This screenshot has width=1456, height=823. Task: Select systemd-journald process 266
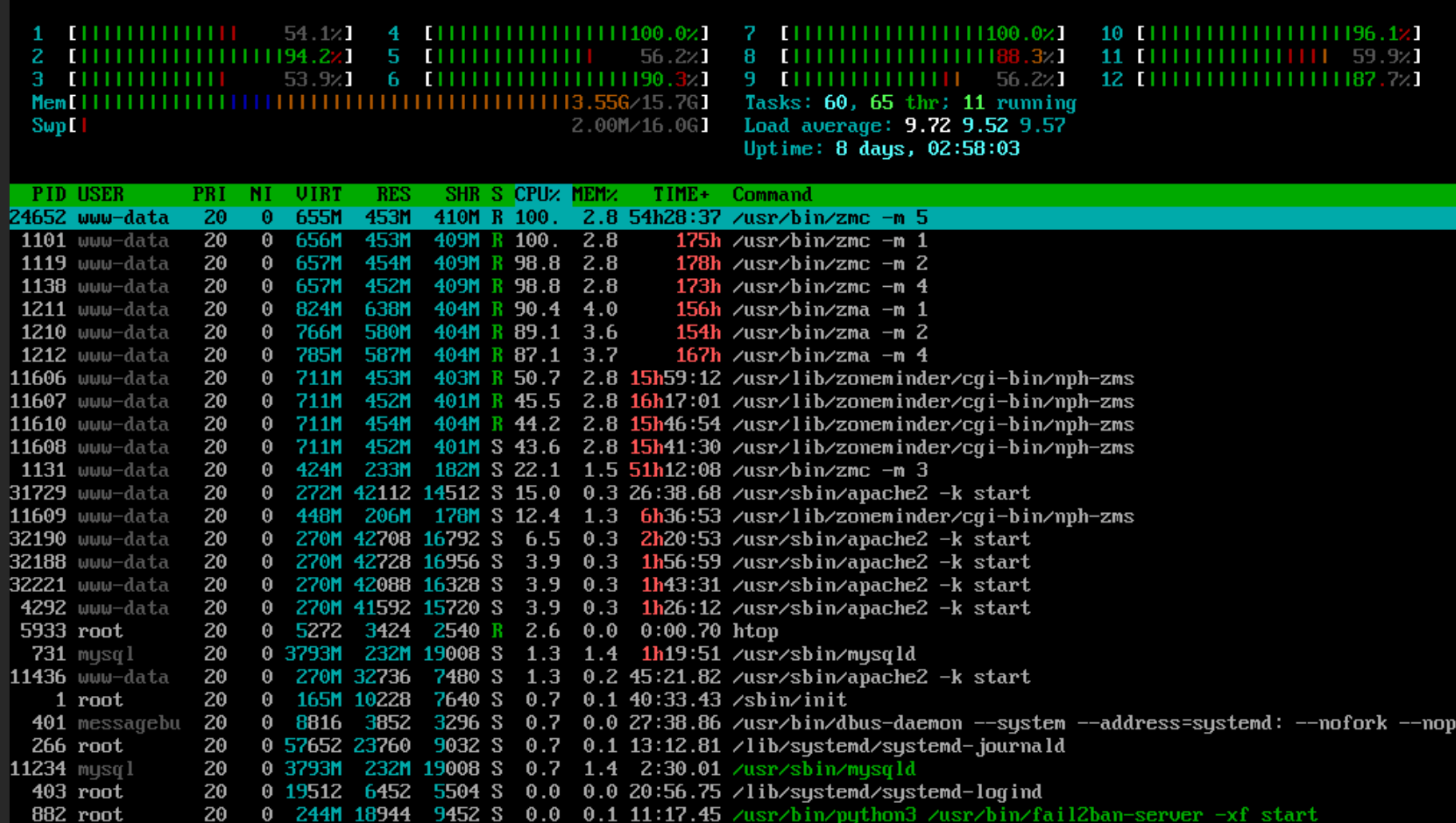pos(732,746)
